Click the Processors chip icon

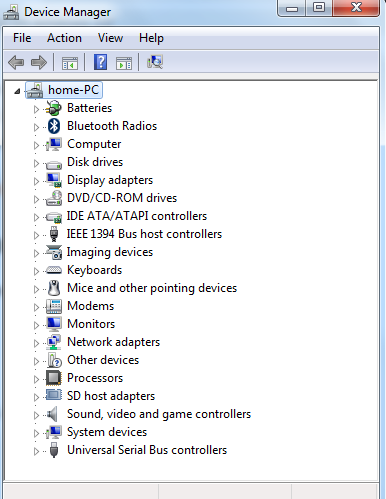click(54, 378)
